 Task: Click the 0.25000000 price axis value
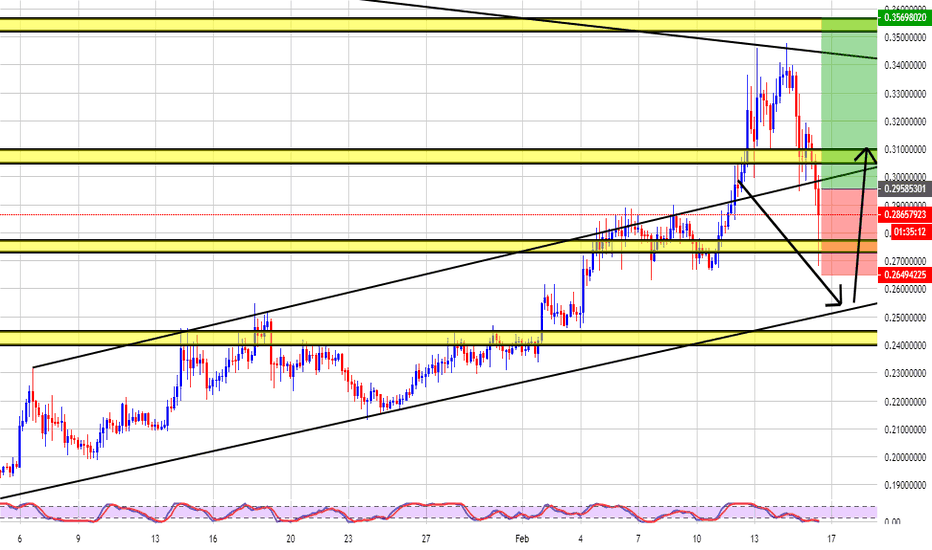coord(905,318)
